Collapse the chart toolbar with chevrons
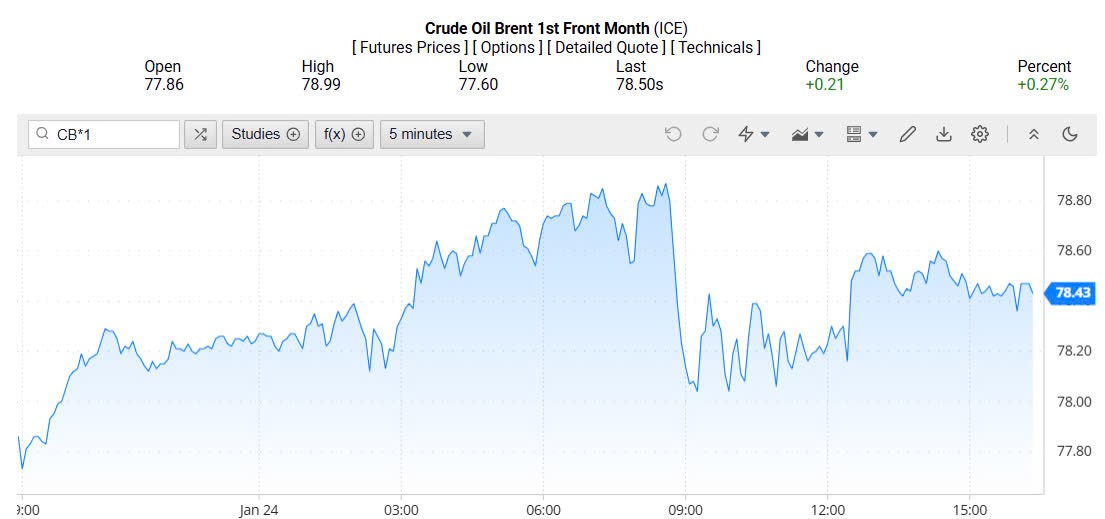 [x=1034, y=134]
